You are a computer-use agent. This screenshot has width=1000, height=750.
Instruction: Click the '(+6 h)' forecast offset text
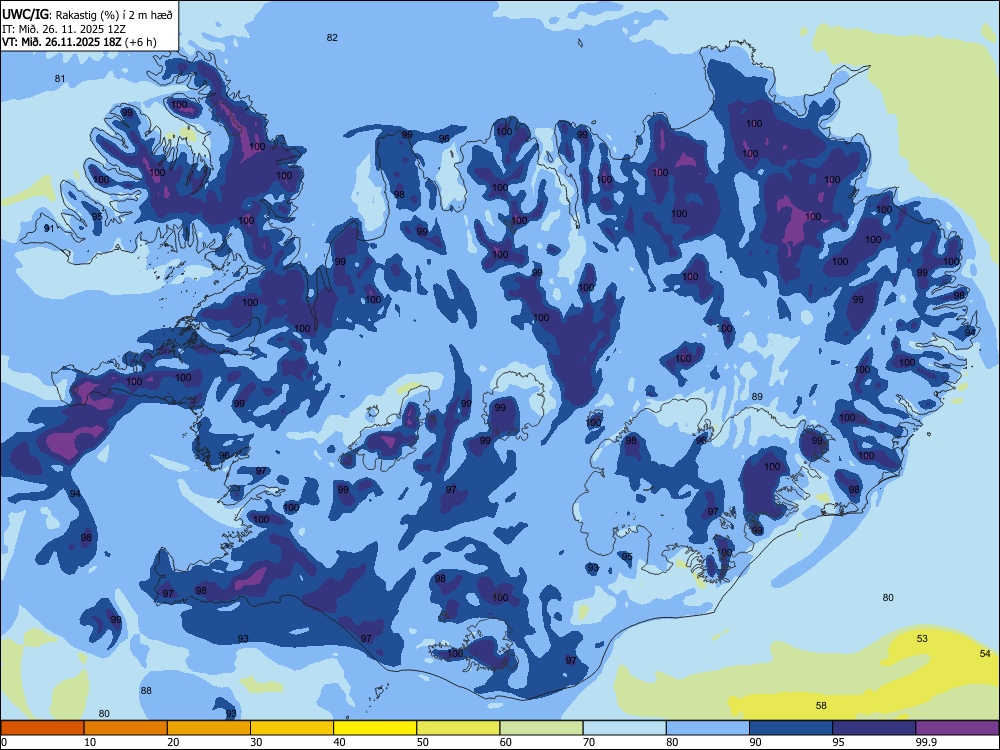pos(141,42)
